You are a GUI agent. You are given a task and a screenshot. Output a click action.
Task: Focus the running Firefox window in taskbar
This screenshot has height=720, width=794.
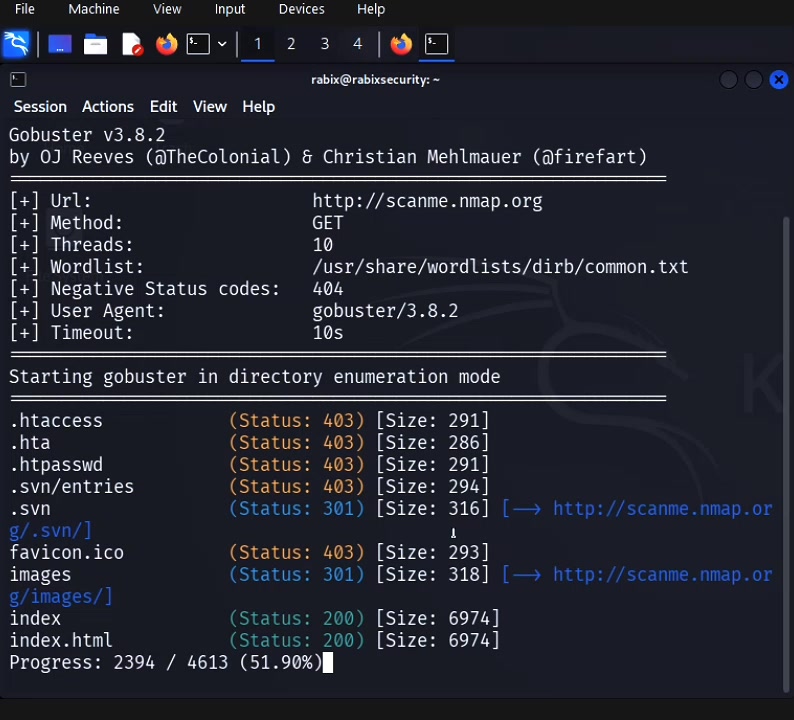(401, 44)
